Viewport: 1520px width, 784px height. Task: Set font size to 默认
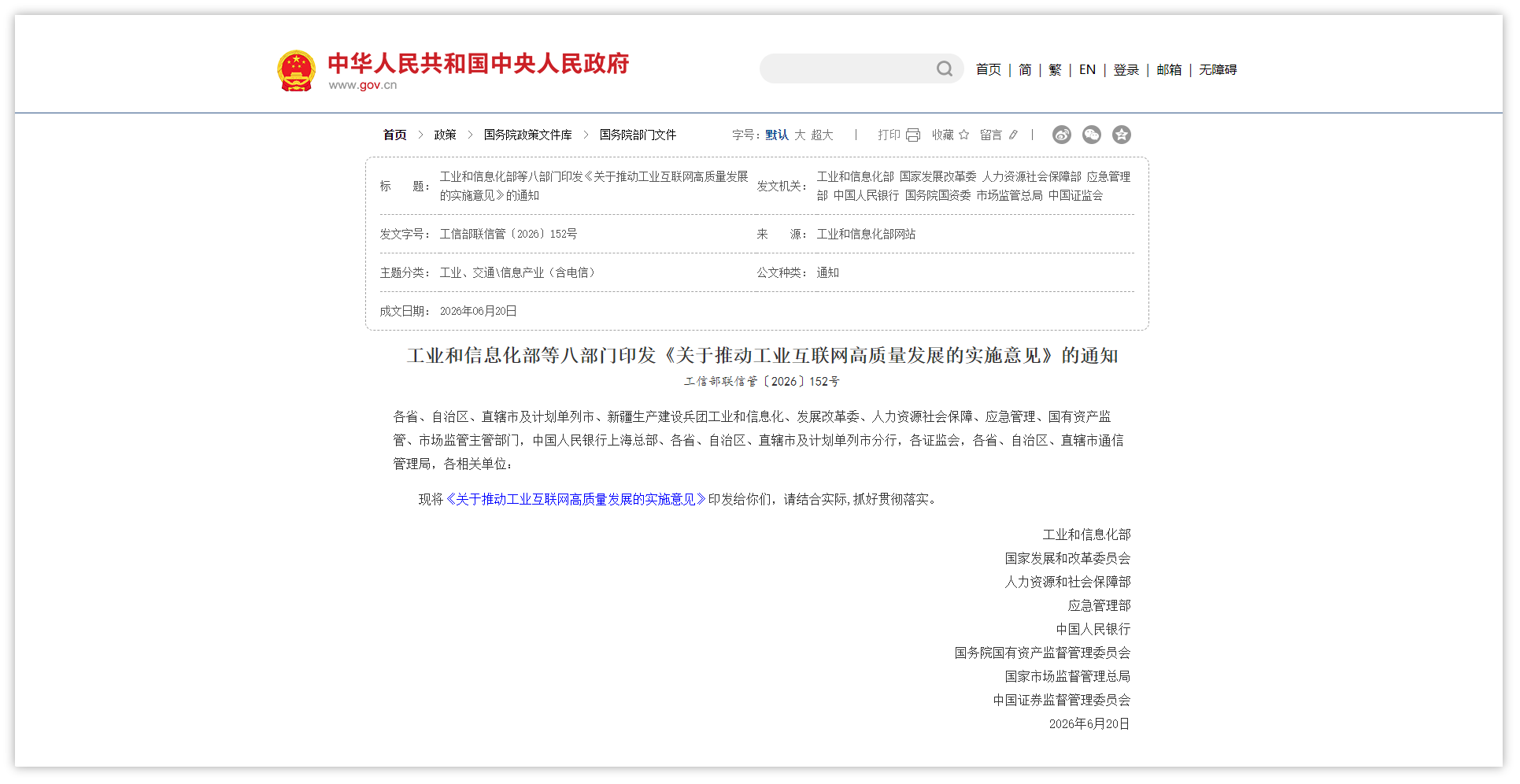(777, 135)
